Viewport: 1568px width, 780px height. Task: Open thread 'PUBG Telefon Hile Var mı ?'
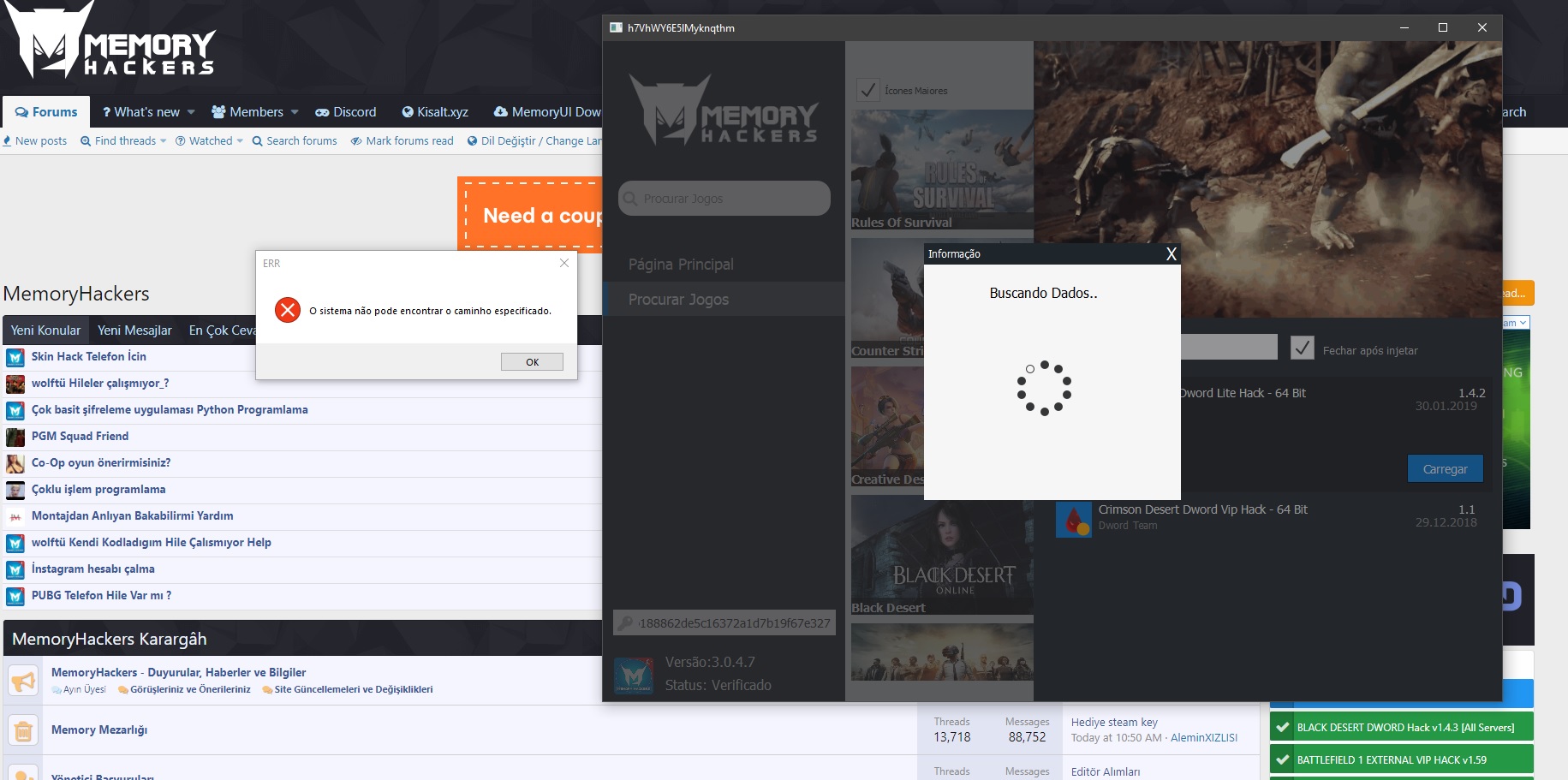tap(102, 596)
